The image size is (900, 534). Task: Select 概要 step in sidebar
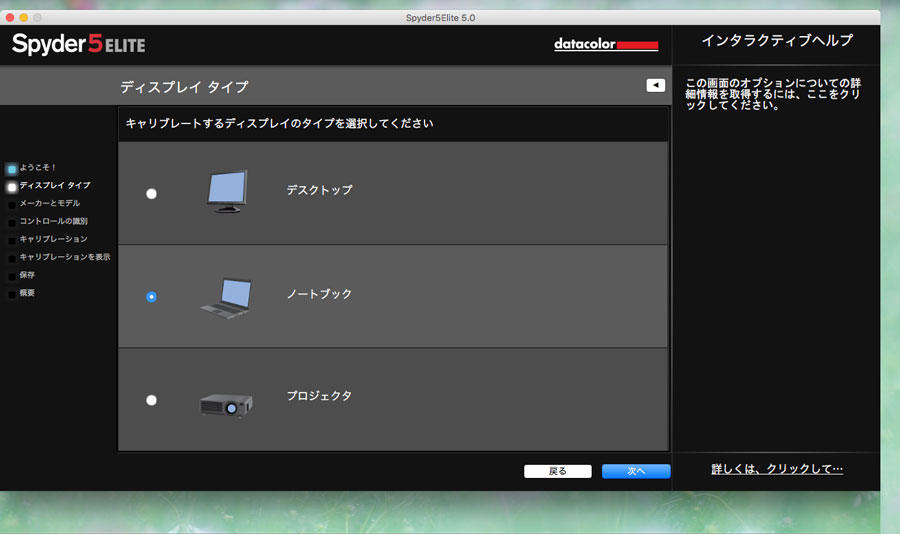pos(27,293)
